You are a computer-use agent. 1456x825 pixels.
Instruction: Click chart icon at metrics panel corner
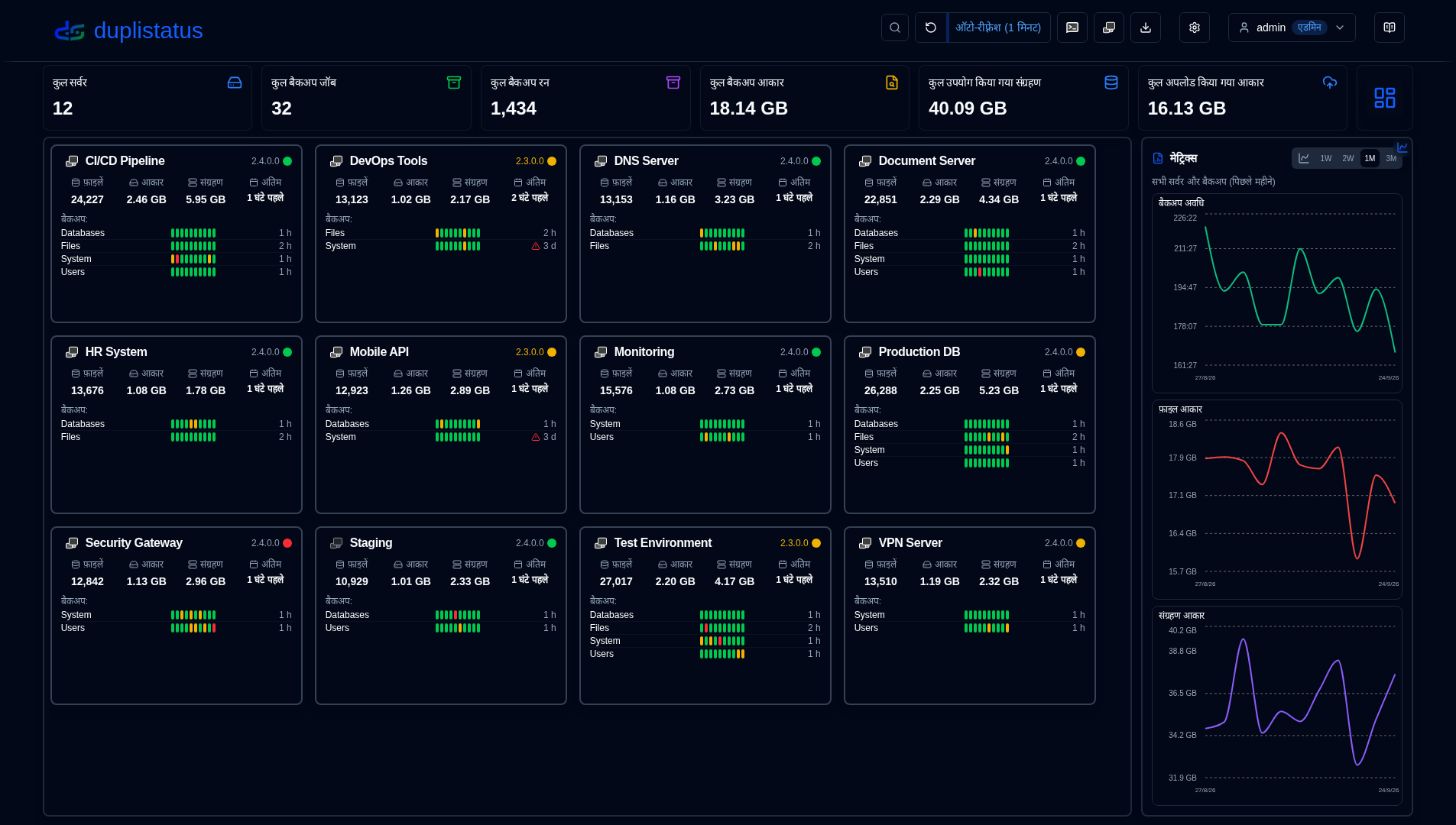click(1402, 147)
